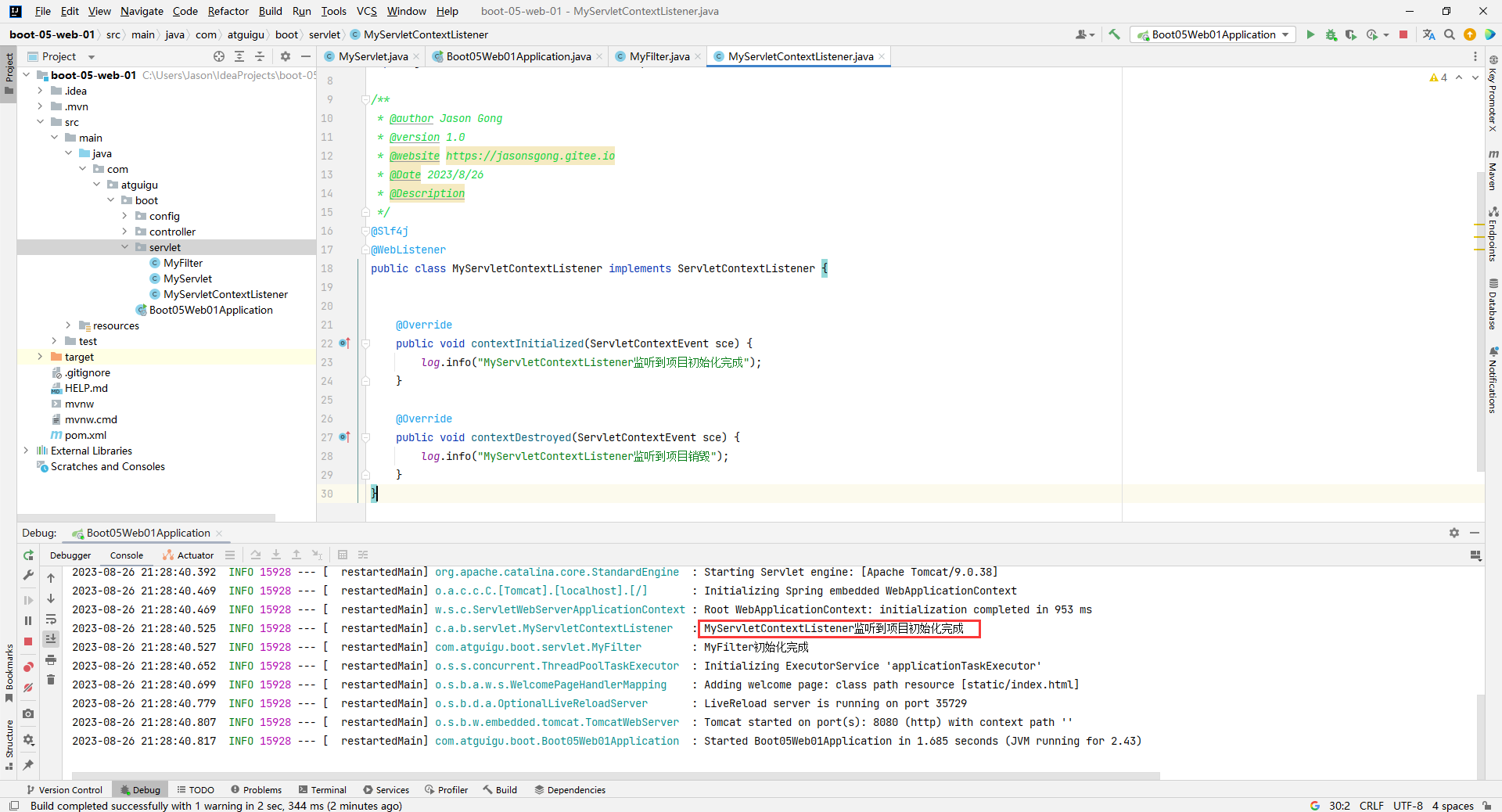1502x812 pixels.
Task: Expand the resources folder in project tree
Action: pos(68,325)
